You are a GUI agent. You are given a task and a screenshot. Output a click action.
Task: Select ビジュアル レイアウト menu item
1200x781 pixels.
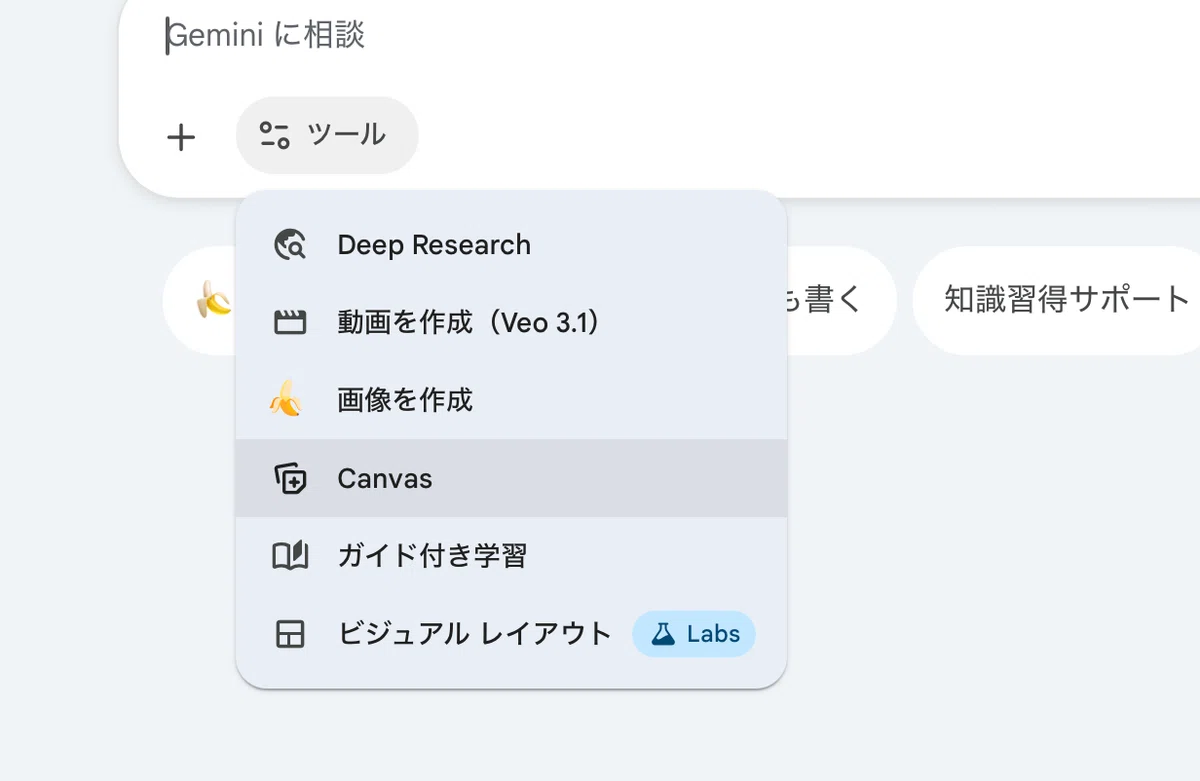pos(511,634)
